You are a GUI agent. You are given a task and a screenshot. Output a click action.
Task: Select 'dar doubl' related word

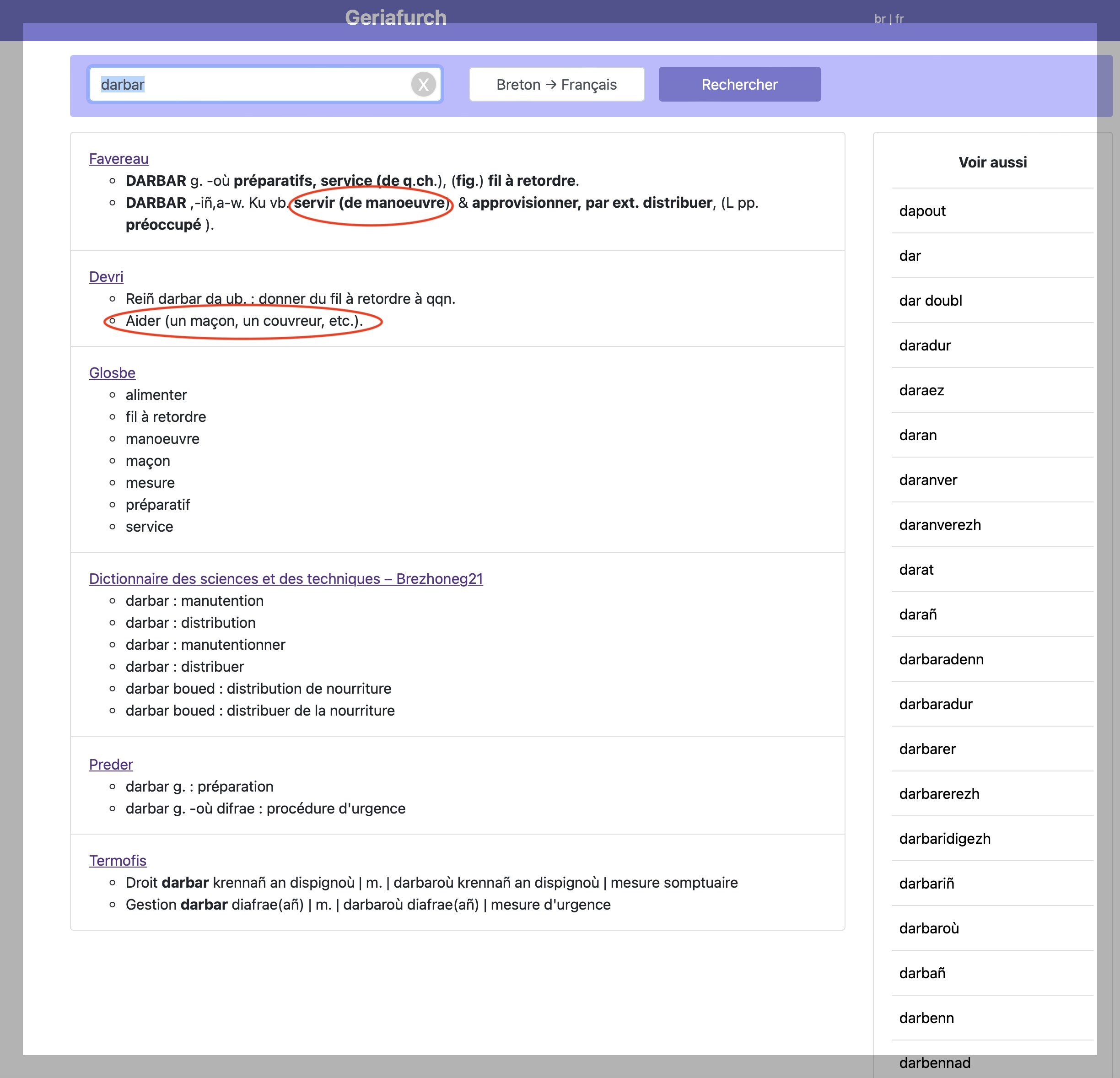(x=930, y=301)
